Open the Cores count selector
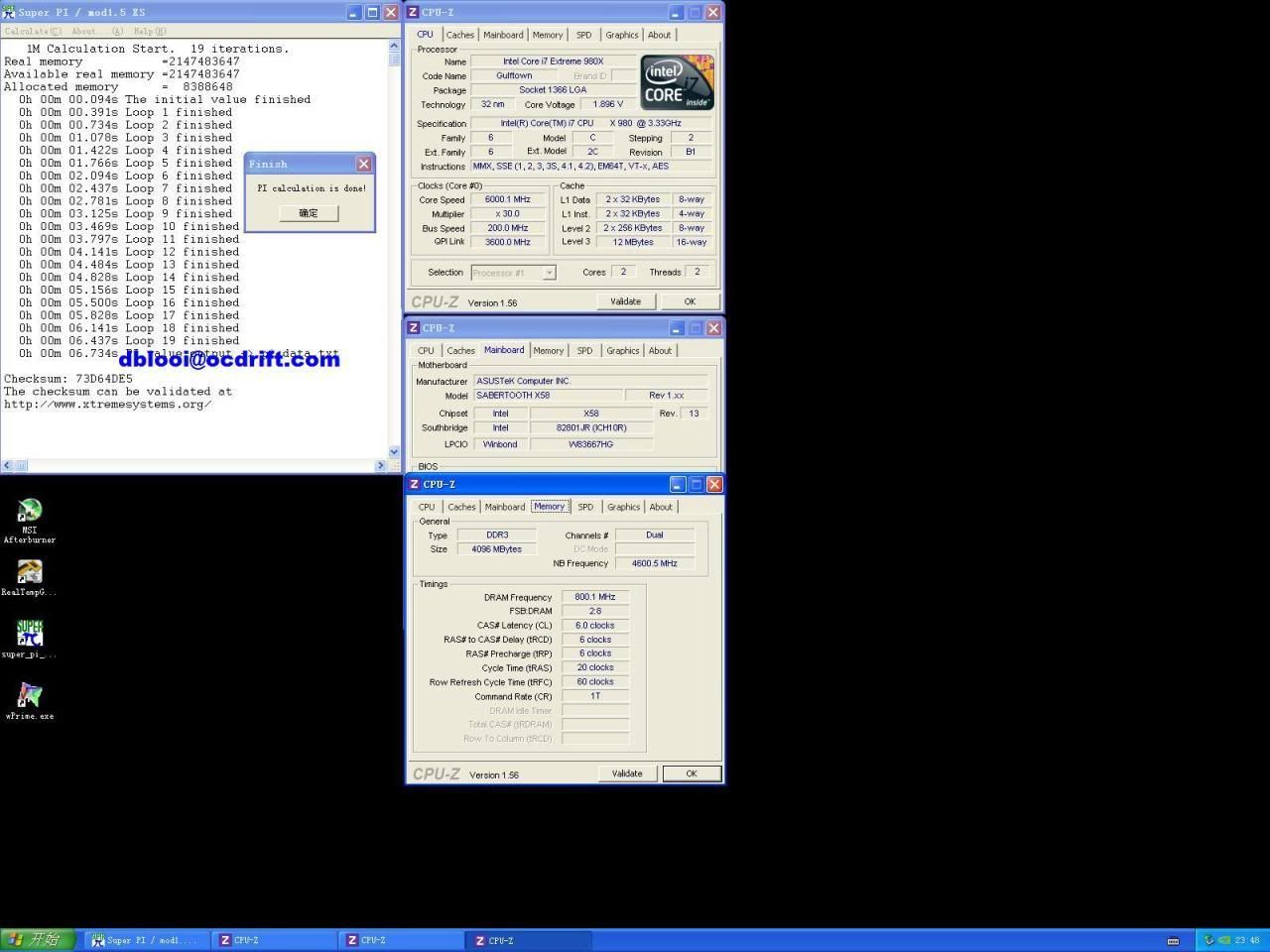 tap(623, 272)
